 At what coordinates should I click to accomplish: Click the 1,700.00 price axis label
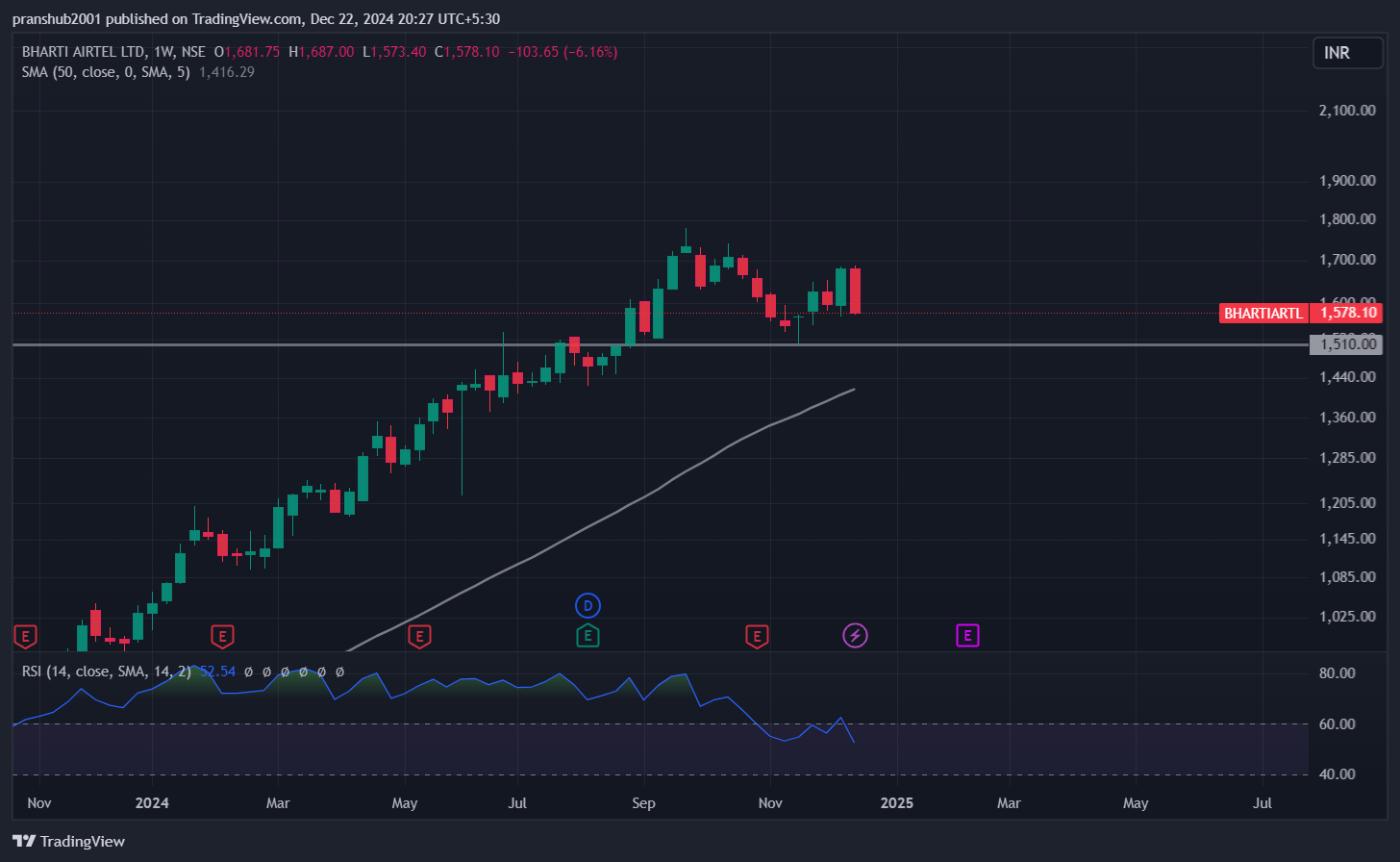1347,260
